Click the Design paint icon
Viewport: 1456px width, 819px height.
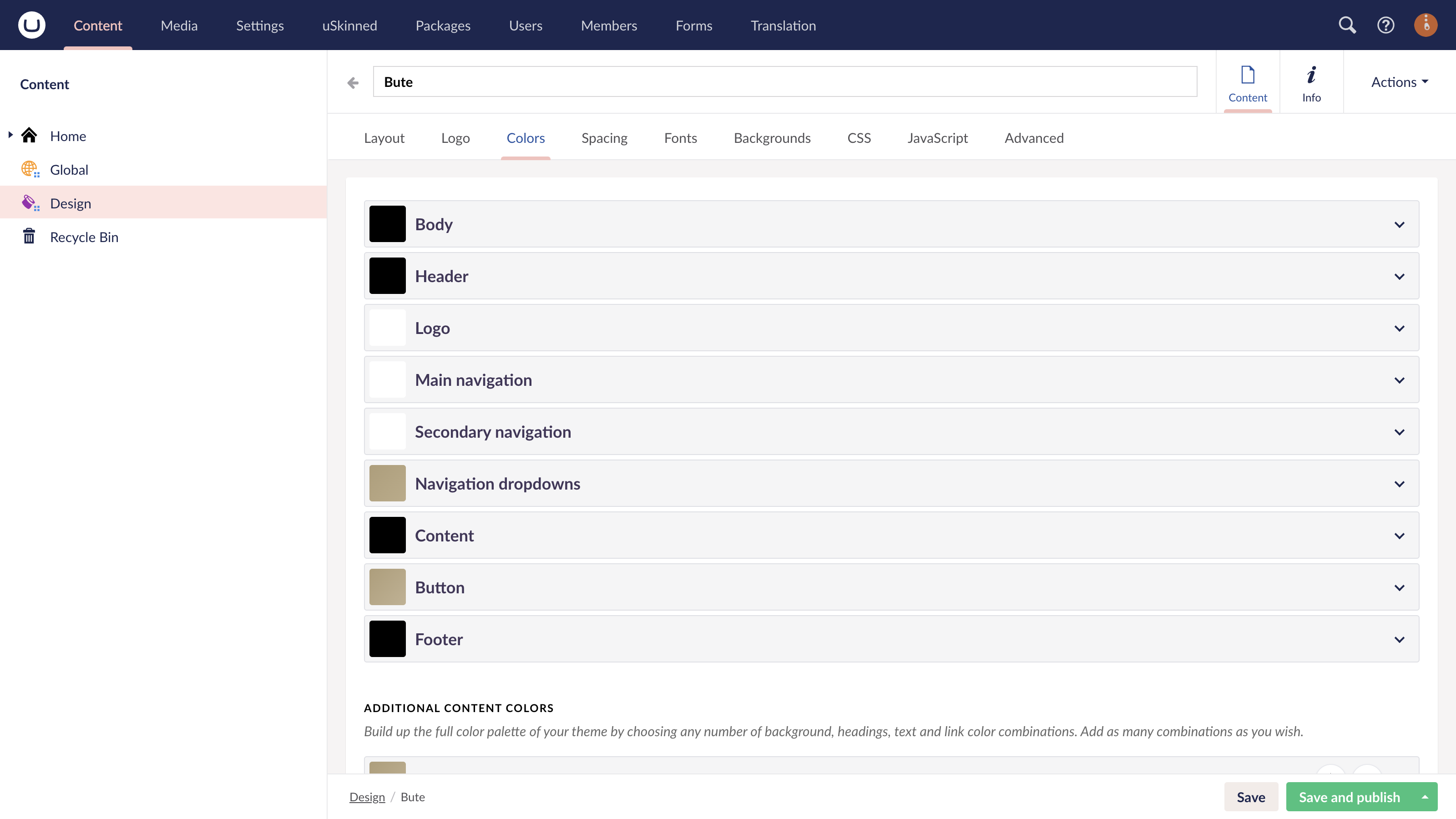click(x=30, y=203)
